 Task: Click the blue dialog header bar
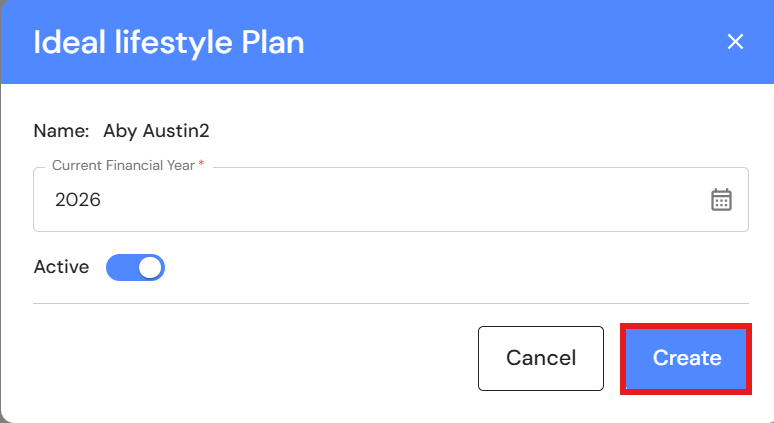click(500, 42)
